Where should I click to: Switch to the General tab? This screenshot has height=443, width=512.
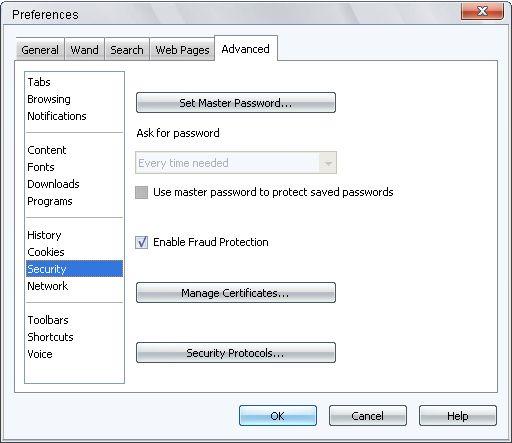tap(40, 50)
